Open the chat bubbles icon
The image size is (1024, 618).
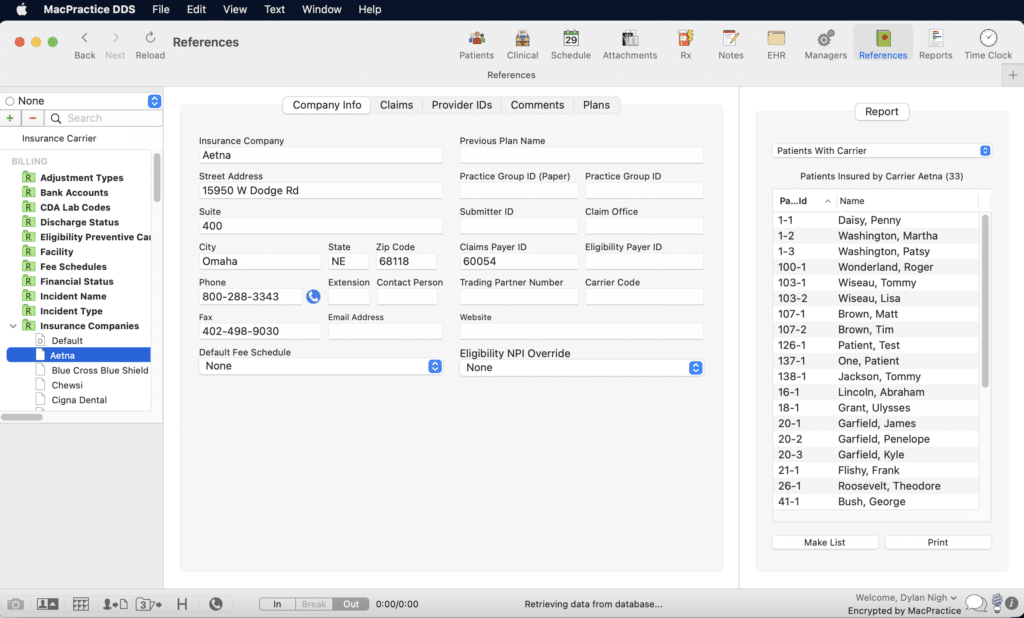tap(976, 603)
